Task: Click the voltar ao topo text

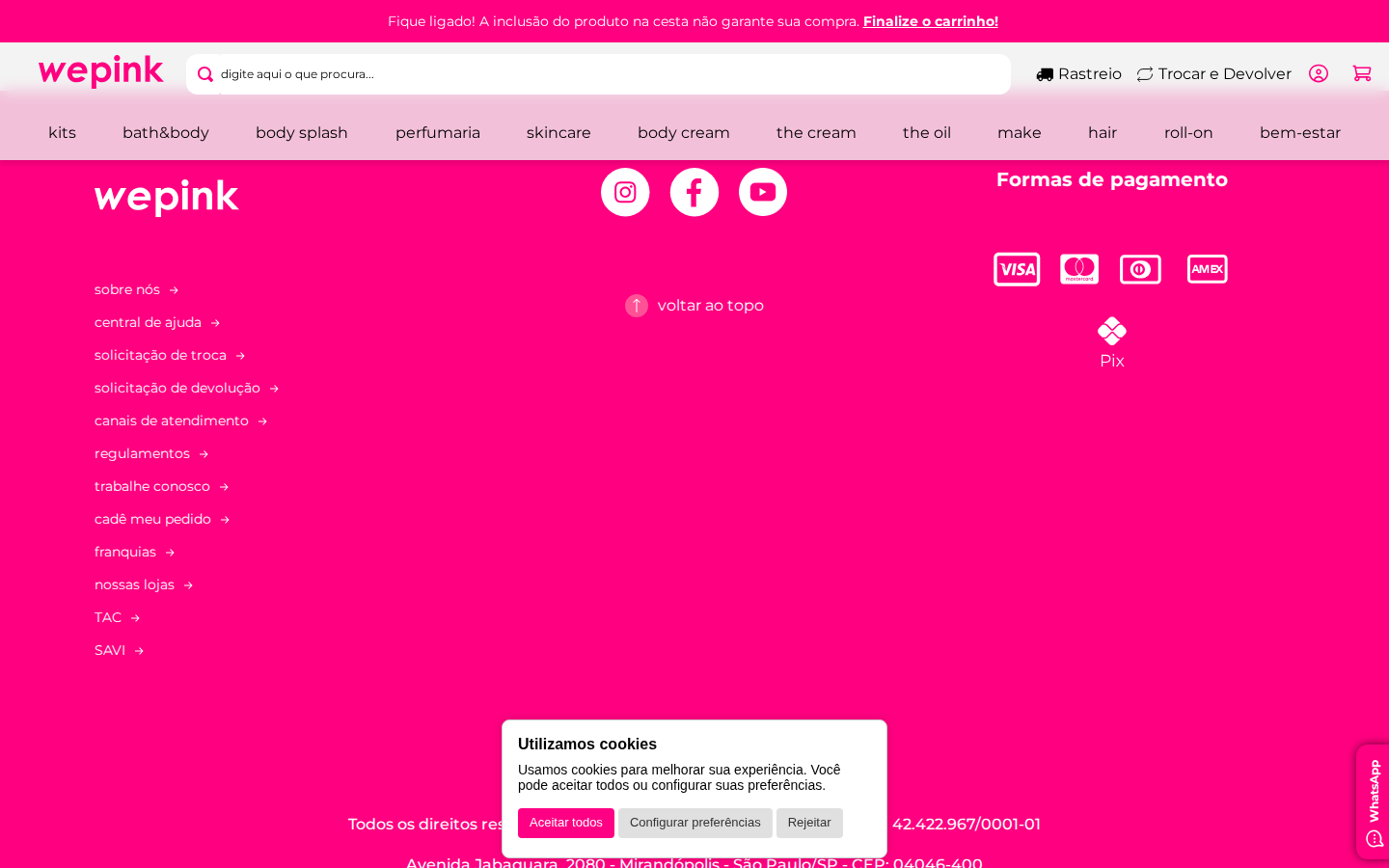Action: [x=711, y=306]
